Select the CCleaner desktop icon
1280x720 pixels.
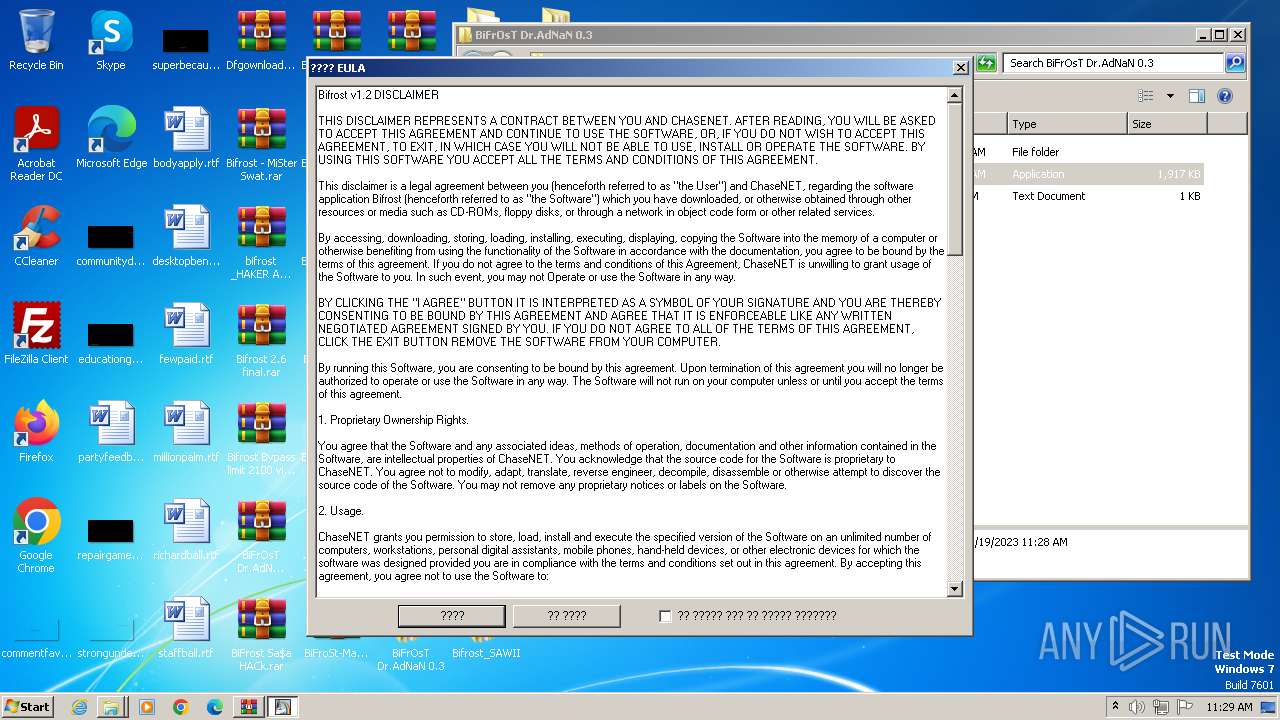pyautogui.click(x=36, y=236)
